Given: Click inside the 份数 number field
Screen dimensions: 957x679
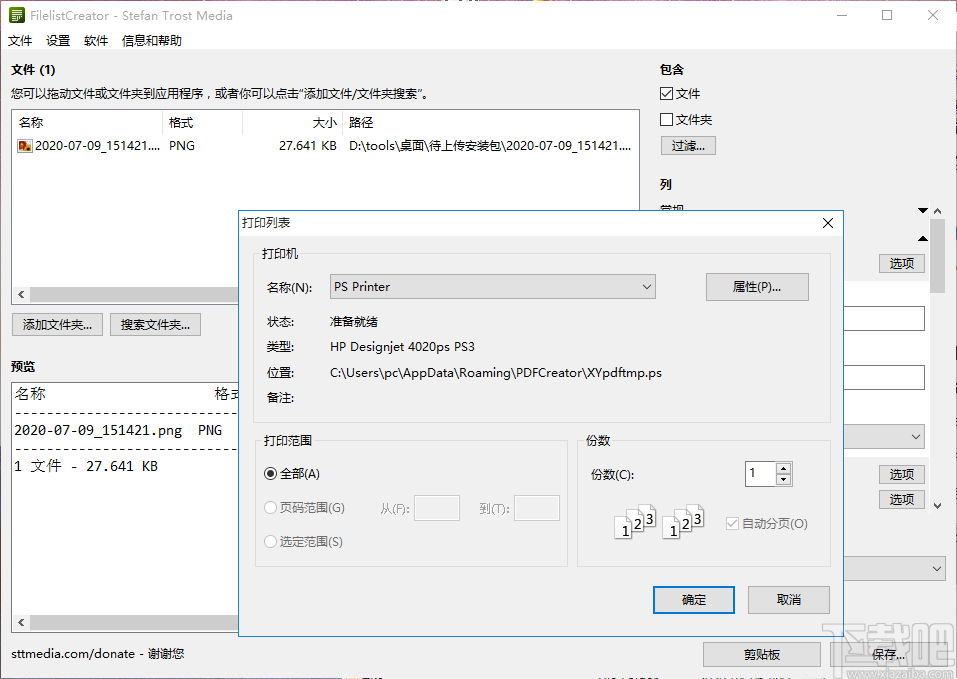Looking at the screenshot, I should 762,473.
